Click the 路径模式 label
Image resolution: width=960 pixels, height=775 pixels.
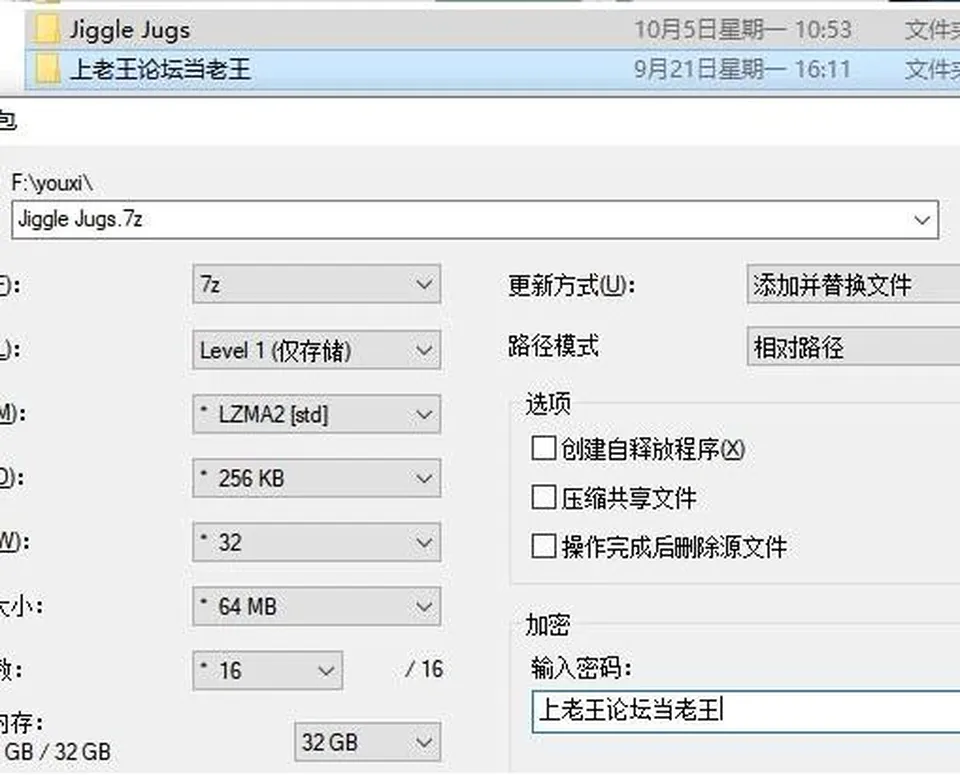(553, 346)
